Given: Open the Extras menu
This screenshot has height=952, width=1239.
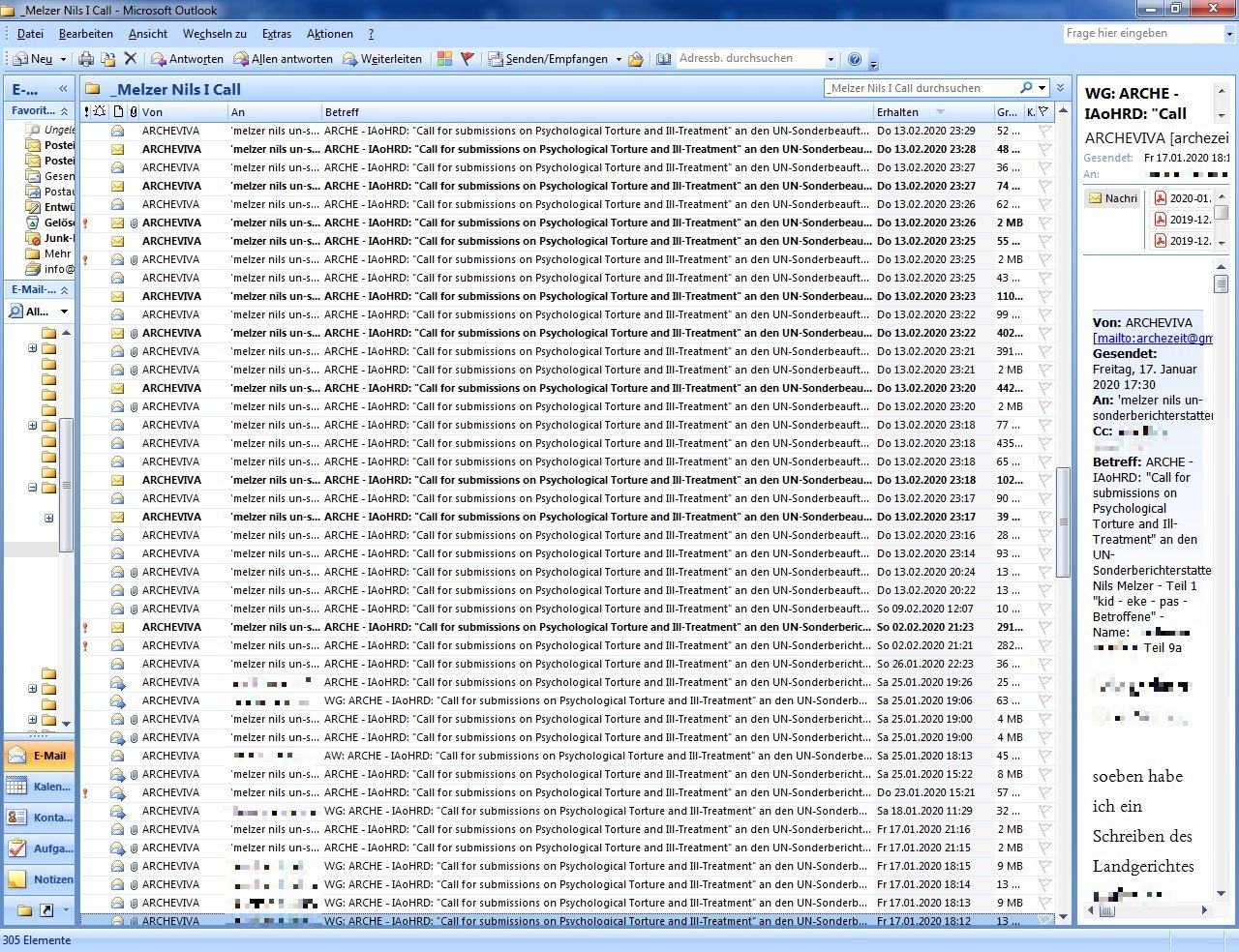Looking at the screenshot, I should (277, 34).
